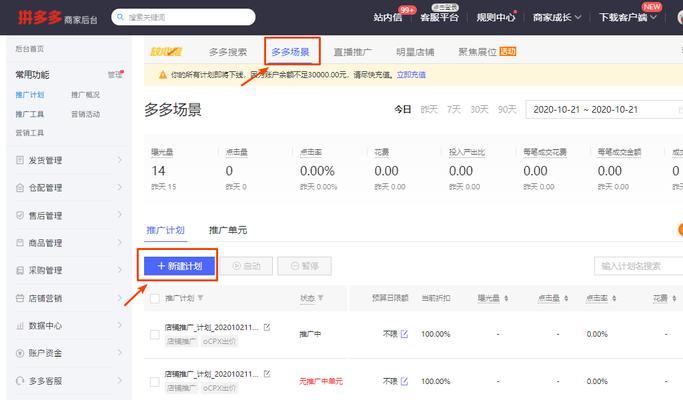Switch to the 直播推广 tab

point(353,52)
